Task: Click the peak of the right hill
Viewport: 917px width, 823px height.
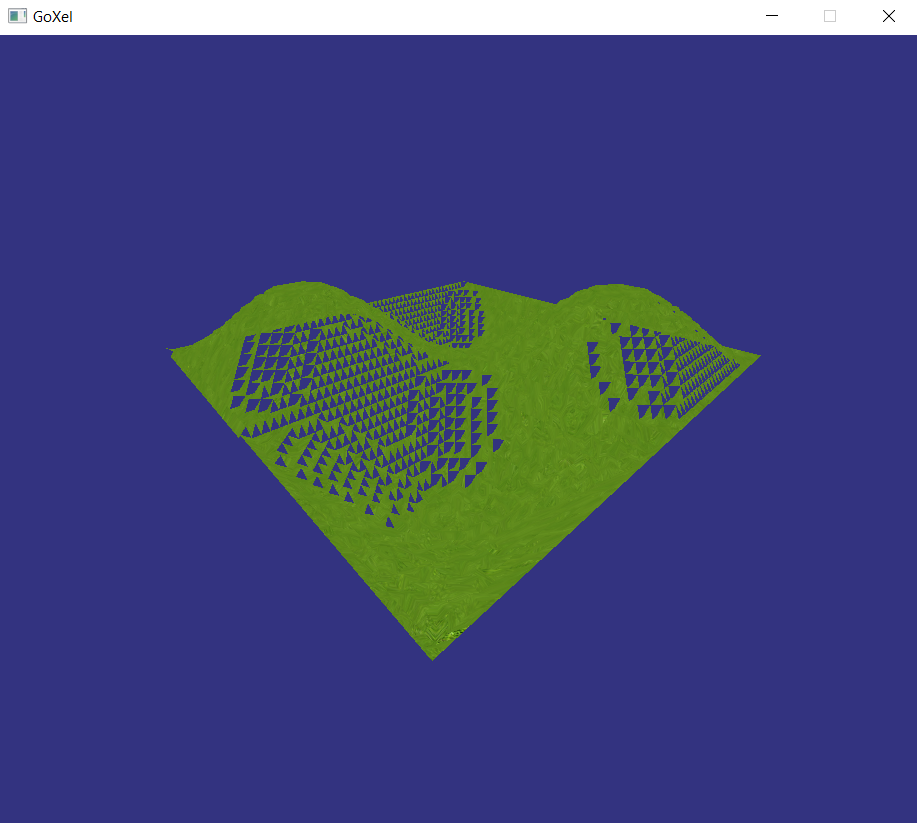Action: click(613, 289)
